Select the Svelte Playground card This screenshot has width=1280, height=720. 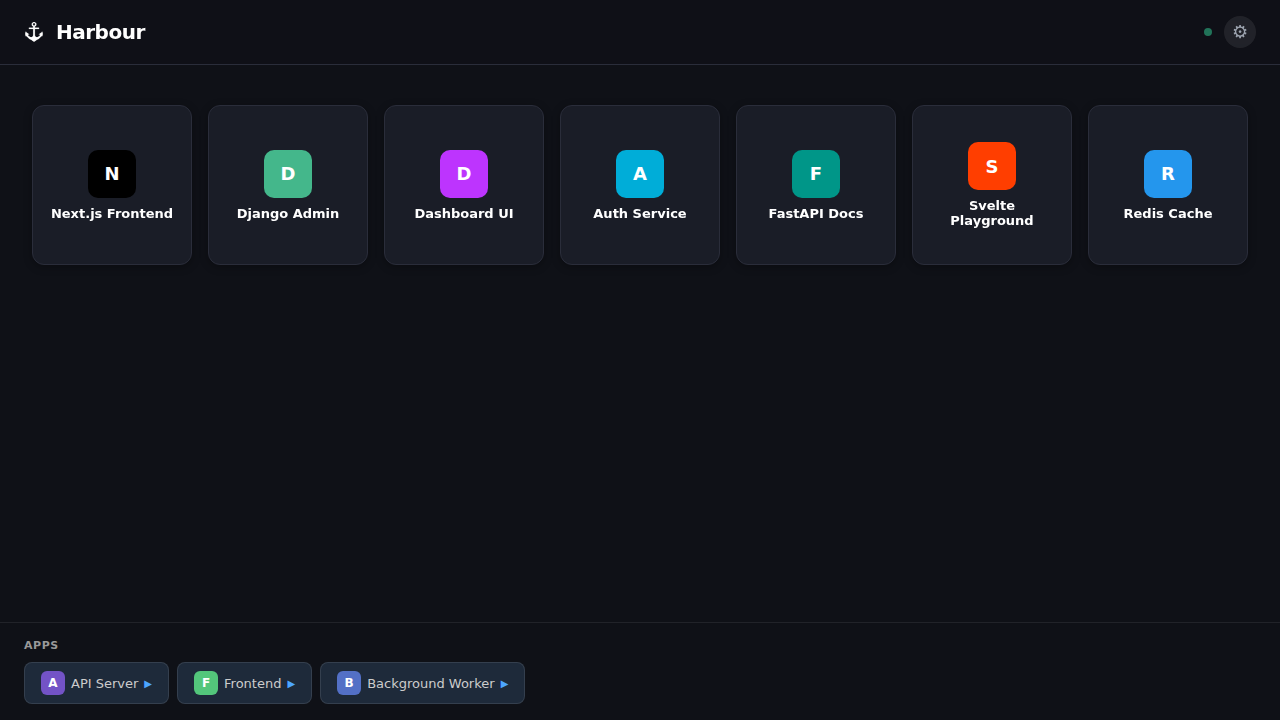992,185
